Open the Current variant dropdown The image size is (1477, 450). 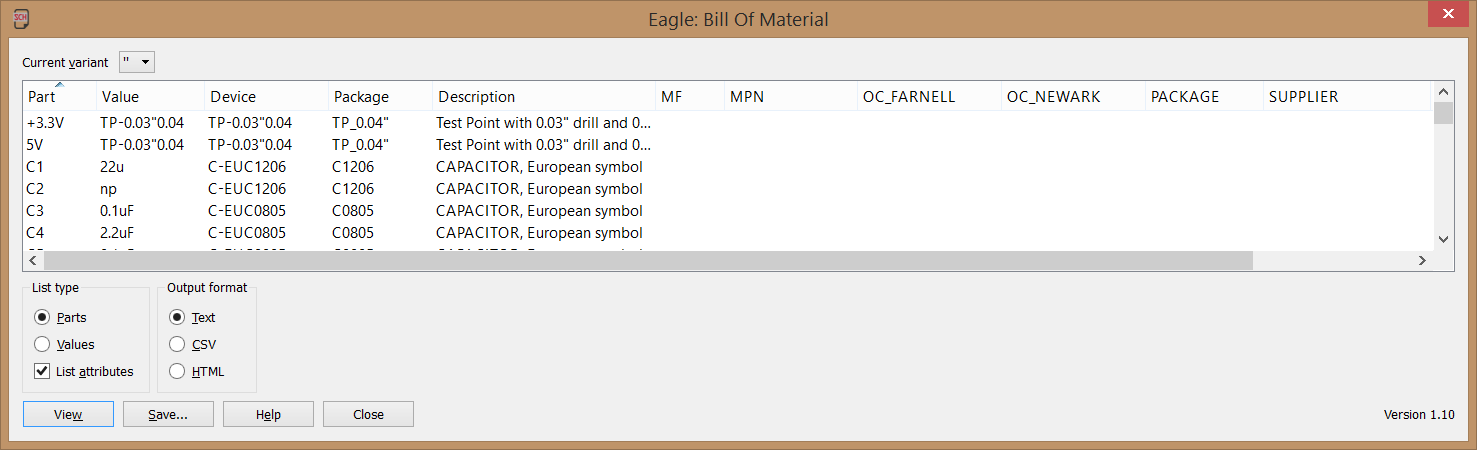[137, 62]
